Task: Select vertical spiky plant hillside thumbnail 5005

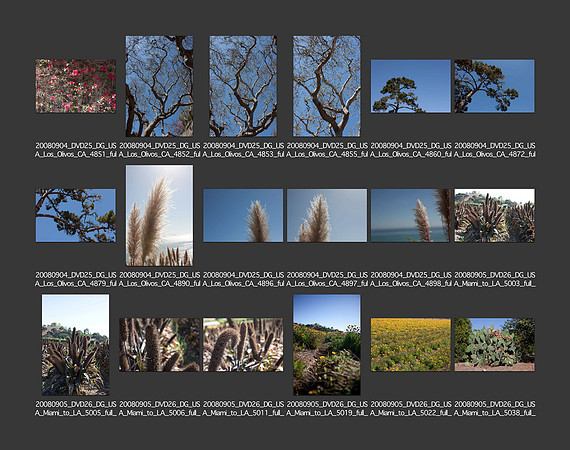Action: pyautogui.click(x=76, y=345)
